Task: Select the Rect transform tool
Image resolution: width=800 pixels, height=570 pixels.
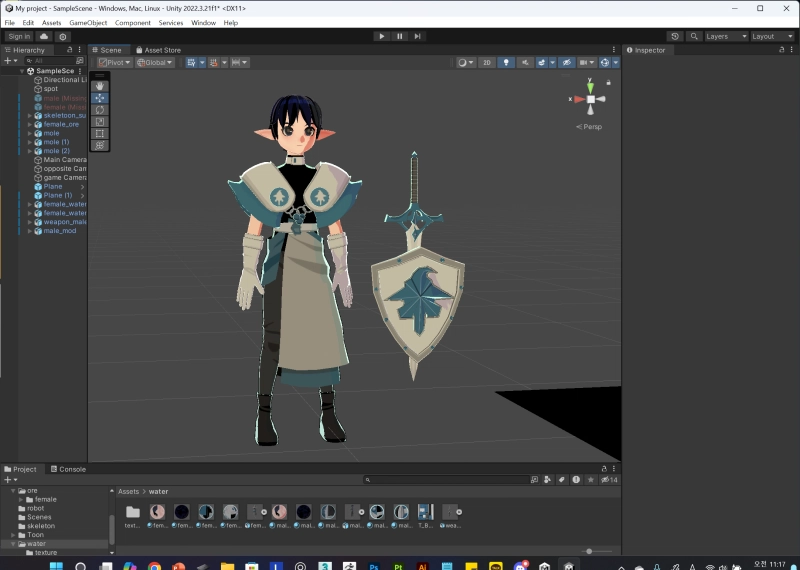Action: coord(99,133)
